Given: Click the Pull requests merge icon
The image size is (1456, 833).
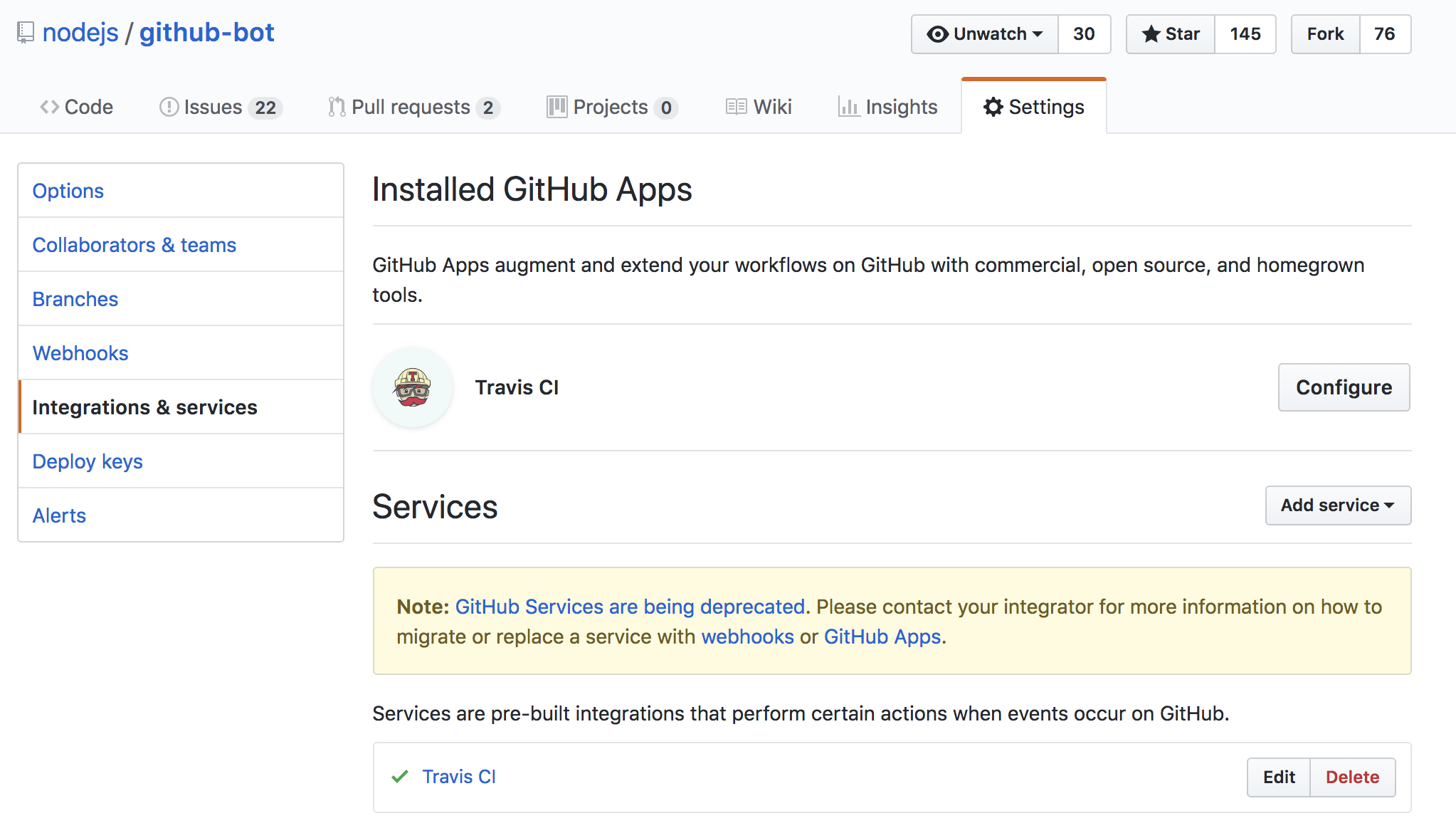Looking at the screenshot, I should (x=336, y=107).
